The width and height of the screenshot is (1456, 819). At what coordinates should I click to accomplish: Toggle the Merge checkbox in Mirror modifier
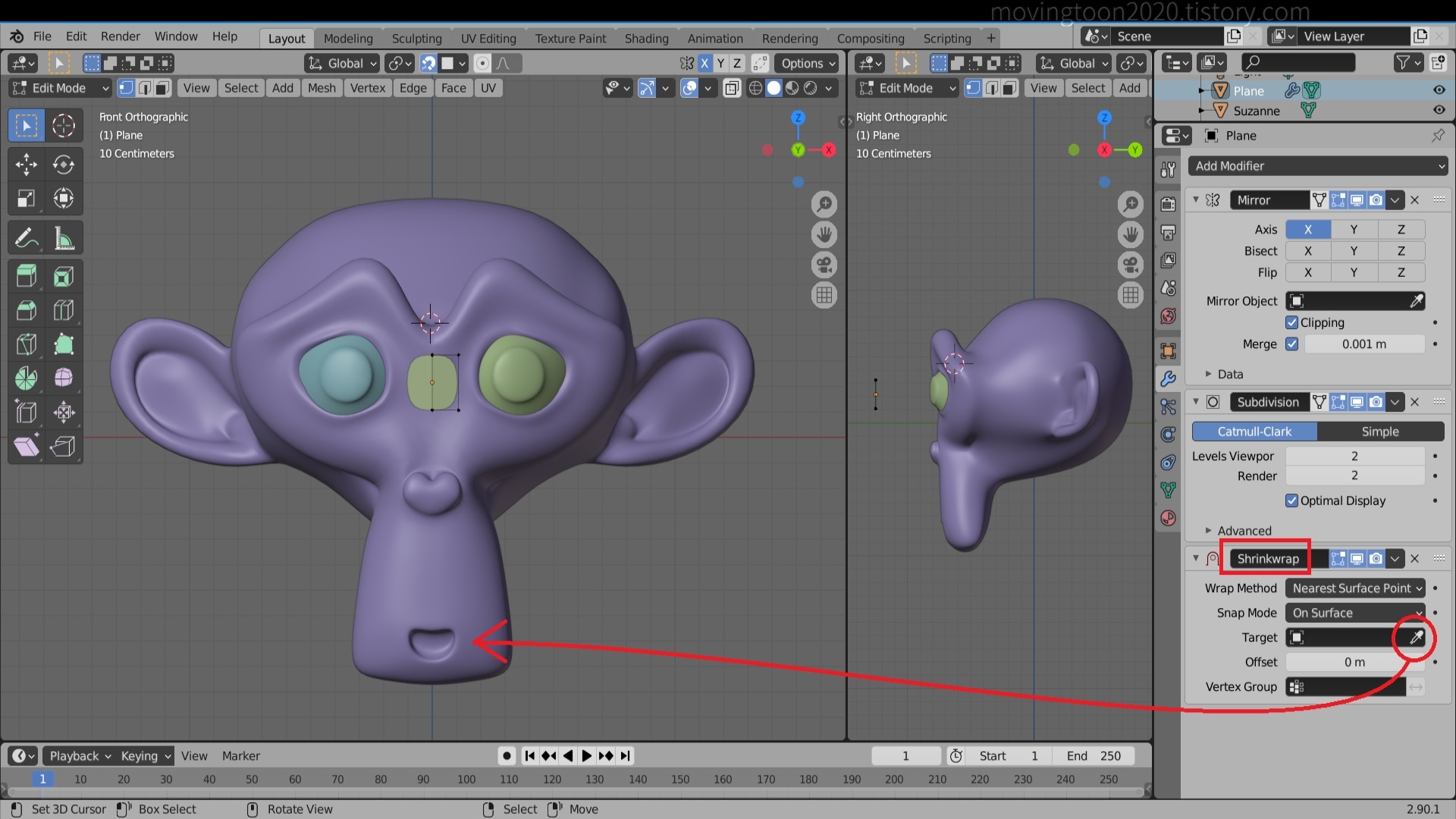(1291, 344)
